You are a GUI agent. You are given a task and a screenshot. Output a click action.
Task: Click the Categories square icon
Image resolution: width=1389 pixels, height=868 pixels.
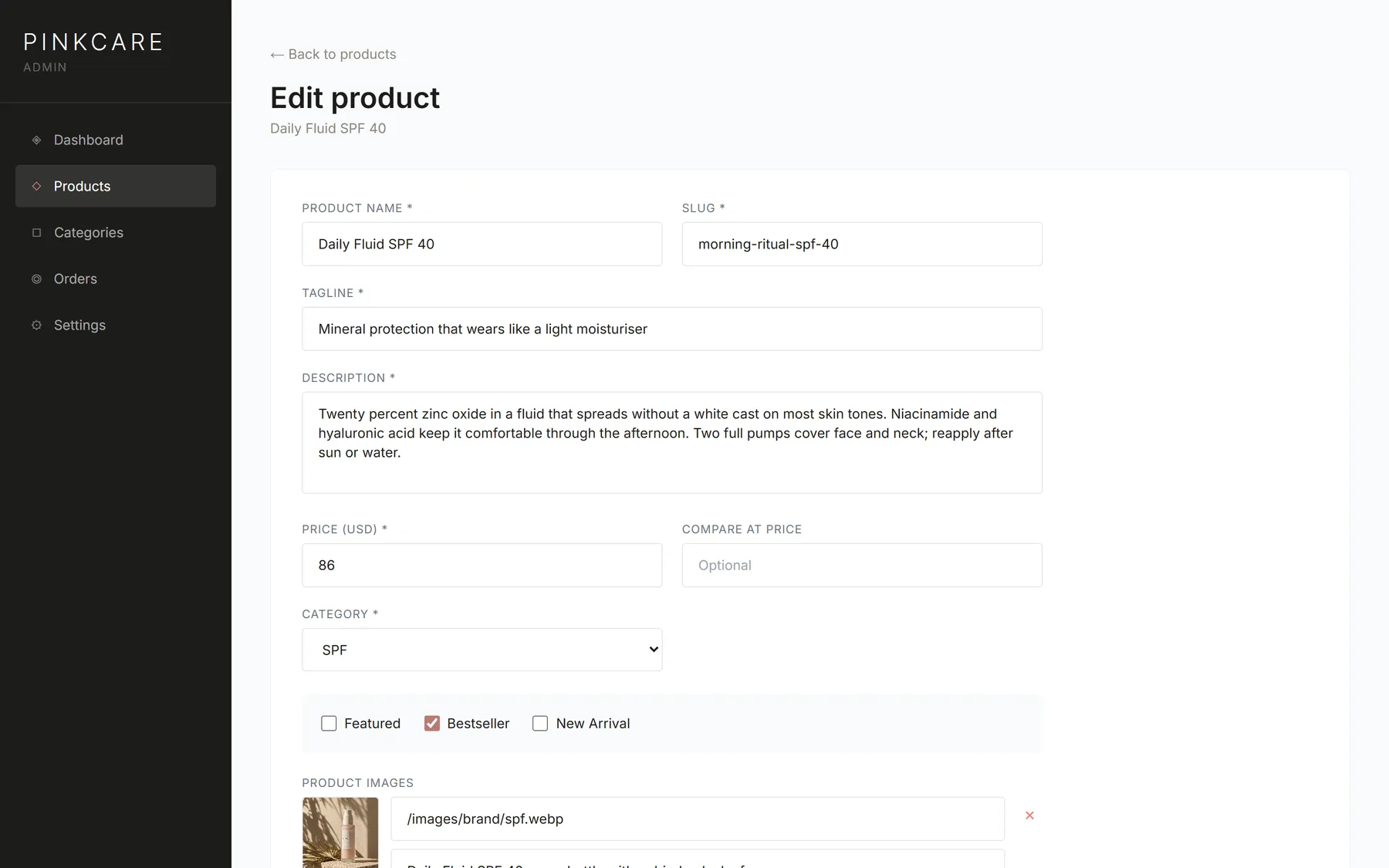[36, 232]
